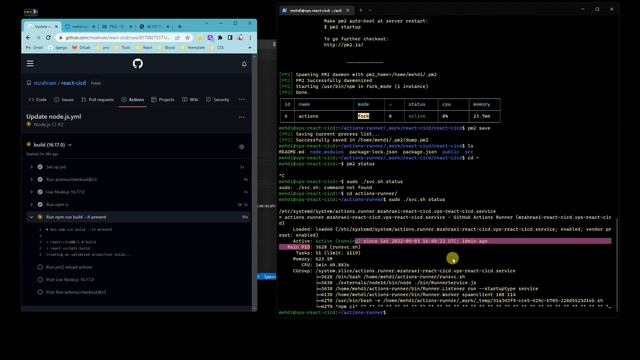This screenshot has width=640, height=360.
Task: Open the Gmail bookmark
Action: 35,48
